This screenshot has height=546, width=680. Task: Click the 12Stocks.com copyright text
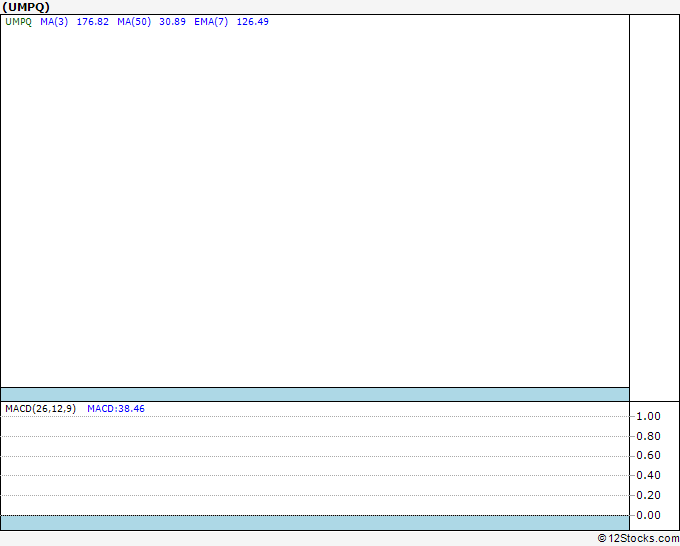click(x=638, y=538)
